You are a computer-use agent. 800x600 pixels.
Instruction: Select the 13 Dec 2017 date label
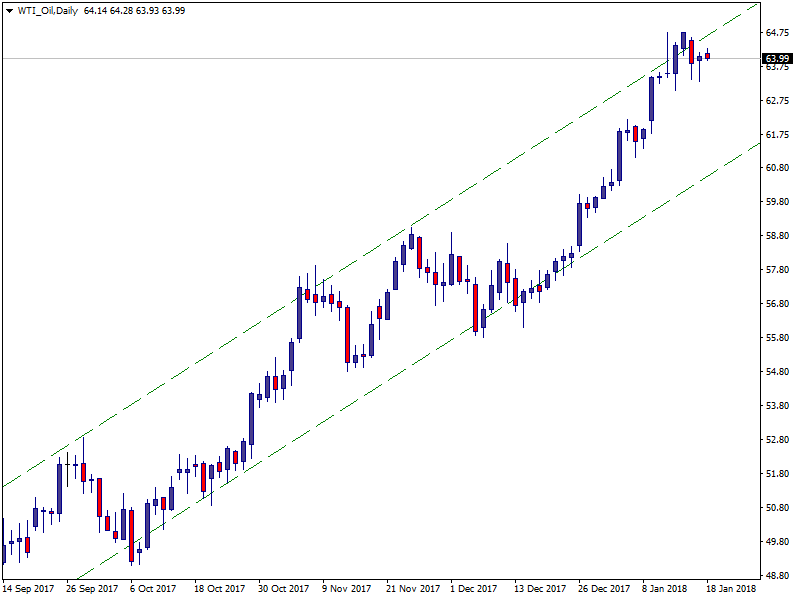tap(541, 589)
